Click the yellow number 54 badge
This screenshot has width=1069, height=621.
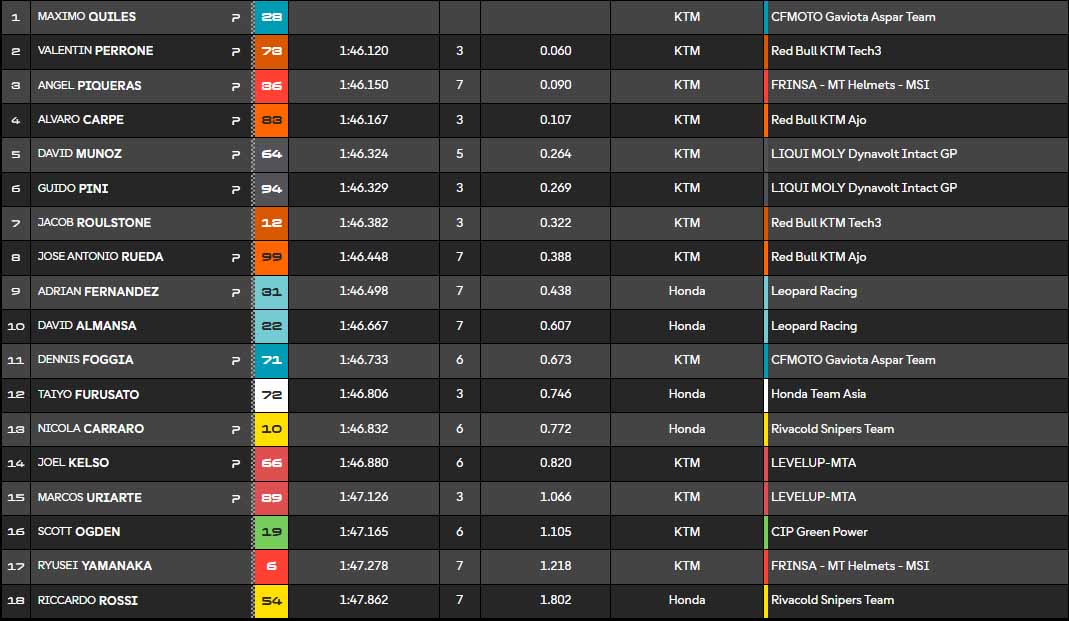coord(271,601)
